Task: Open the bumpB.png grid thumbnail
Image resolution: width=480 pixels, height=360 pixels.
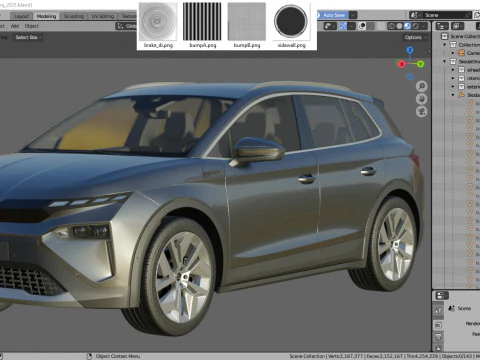Action: tap(247, 22)
